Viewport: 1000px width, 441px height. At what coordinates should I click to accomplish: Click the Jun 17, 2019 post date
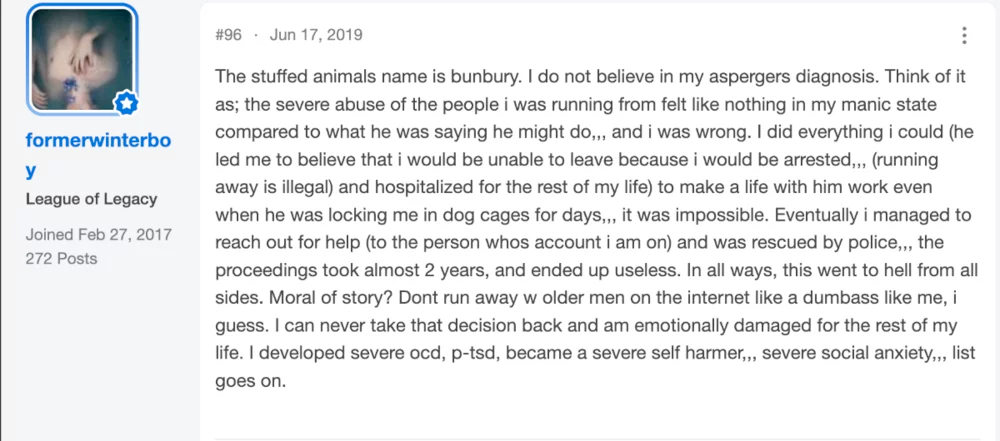tap(316, 34)
